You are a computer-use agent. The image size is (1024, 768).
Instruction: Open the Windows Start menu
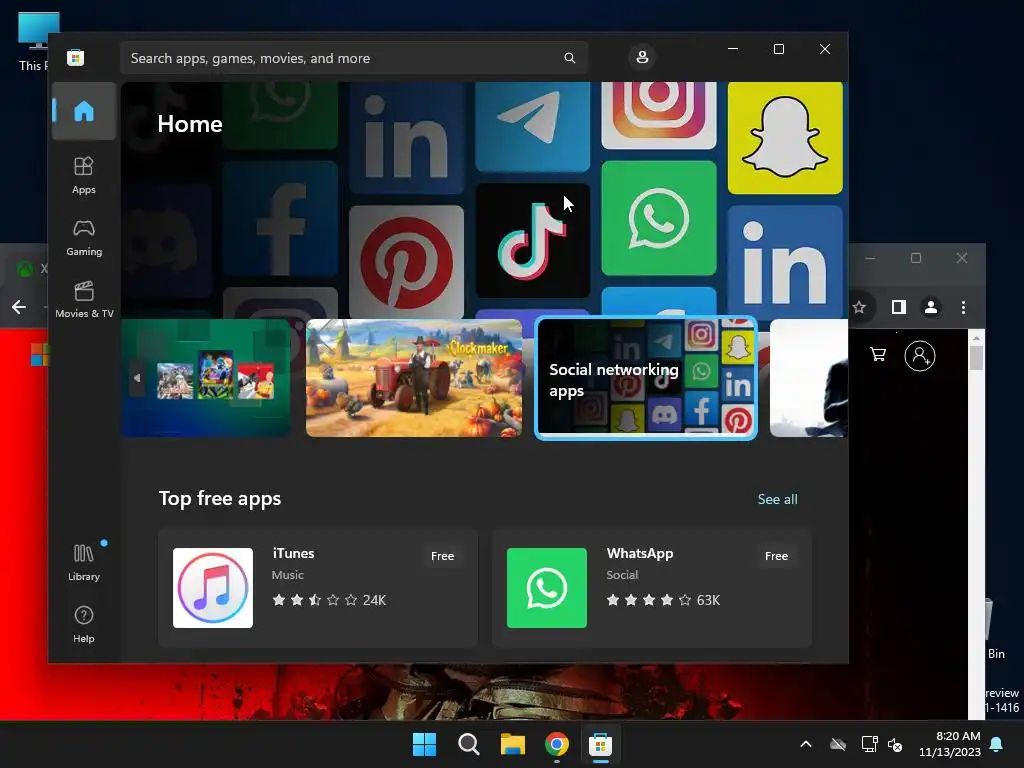(x=424, y=744)
